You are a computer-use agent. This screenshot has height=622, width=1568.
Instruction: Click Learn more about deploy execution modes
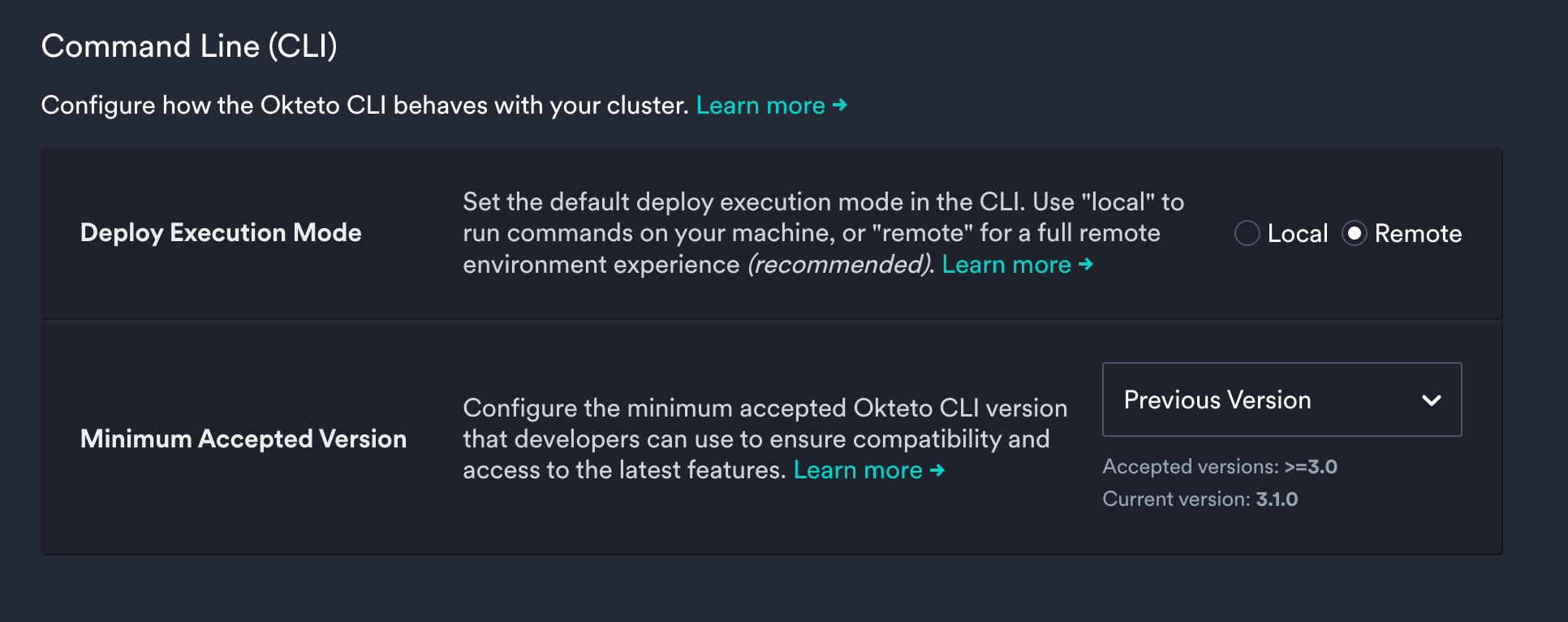point(1006,265)
